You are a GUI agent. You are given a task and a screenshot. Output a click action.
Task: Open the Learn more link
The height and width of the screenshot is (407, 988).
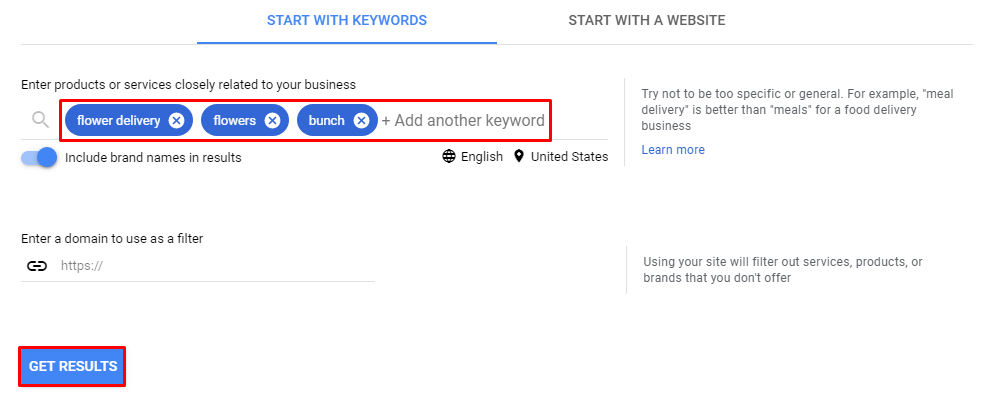coord(673,149)
